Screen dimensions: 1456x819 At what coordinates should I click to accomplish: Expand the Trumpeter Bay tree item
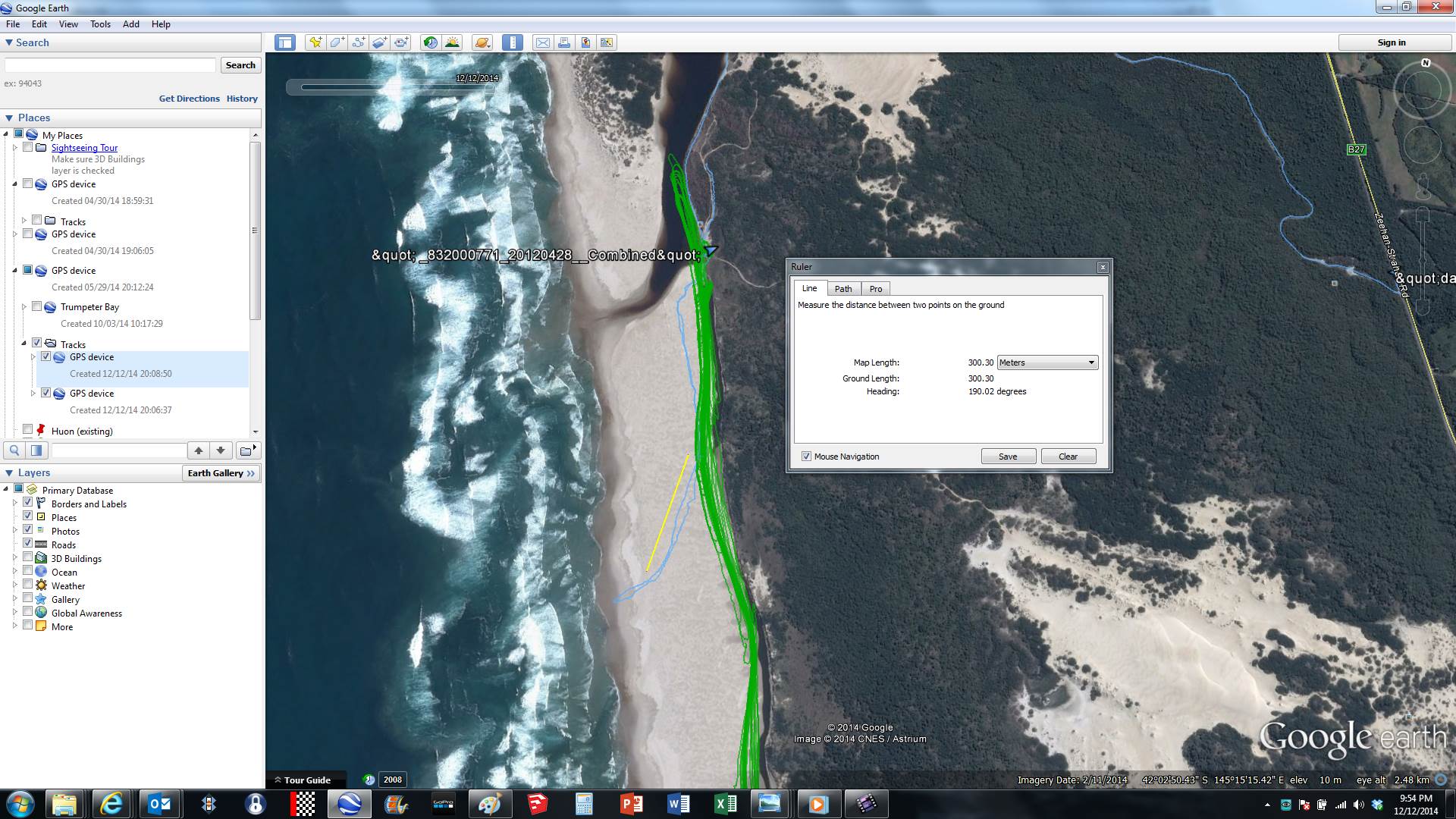click(24, 306)
